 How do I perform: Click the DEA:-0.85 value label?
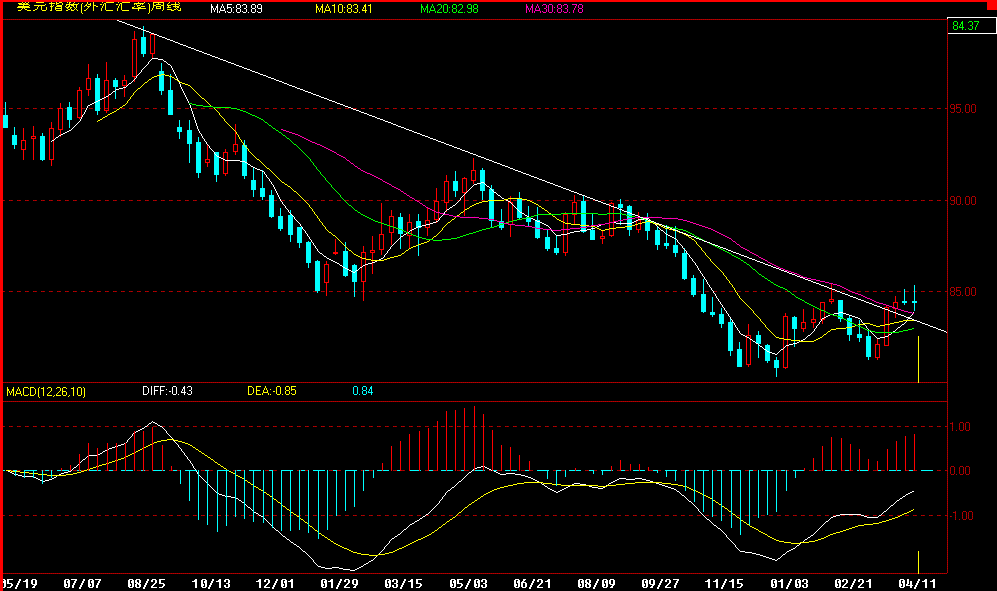tap(273, 392)
